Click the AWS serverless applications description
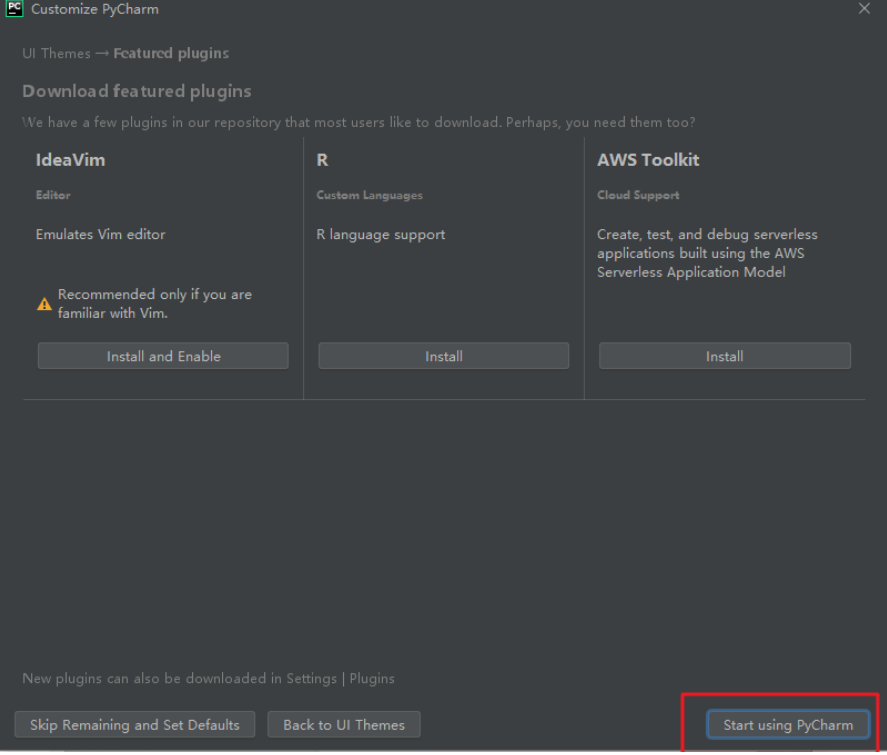The height and width of the screenshot is (755, 887). click(707, 253)
